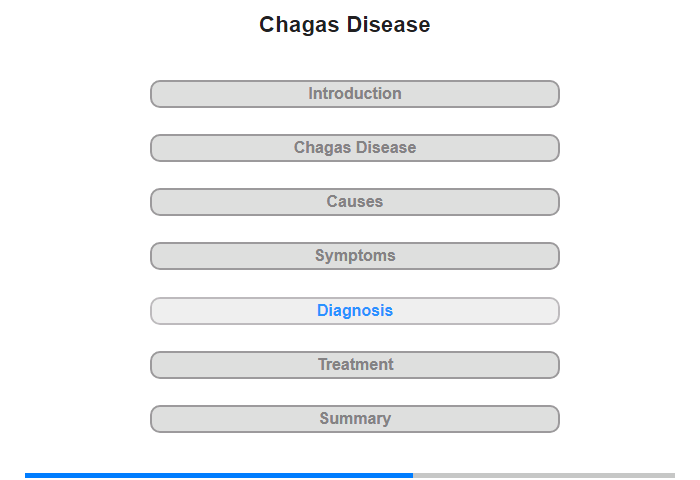The height and width of the screenshot is (480, 700).
Task: Click the Chagas Disease menu button
Action: pos(354,148)
